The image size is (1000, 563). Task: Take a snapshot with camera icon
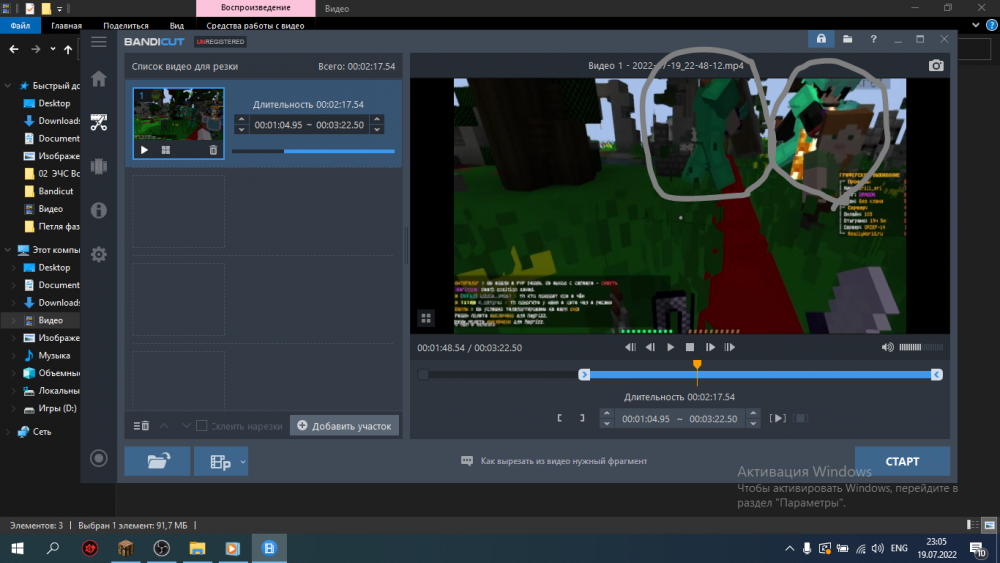[936, 65]
